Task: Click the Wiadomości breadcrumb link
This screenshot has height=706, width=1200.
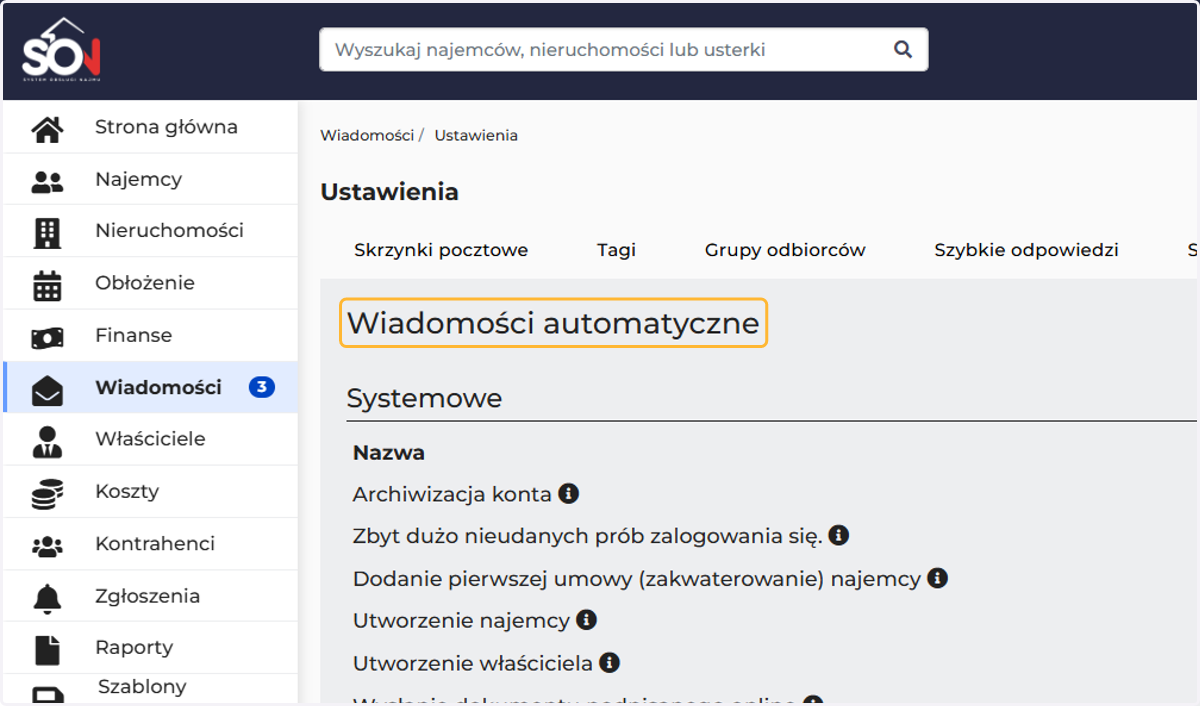Action: point(367,135)
